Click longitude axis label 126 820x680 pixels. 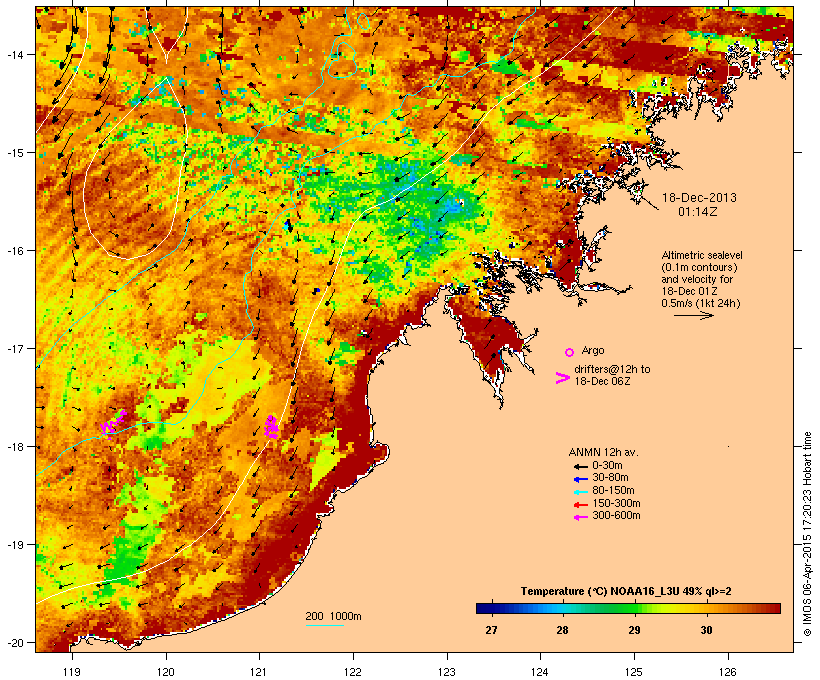tap(728, 672)
